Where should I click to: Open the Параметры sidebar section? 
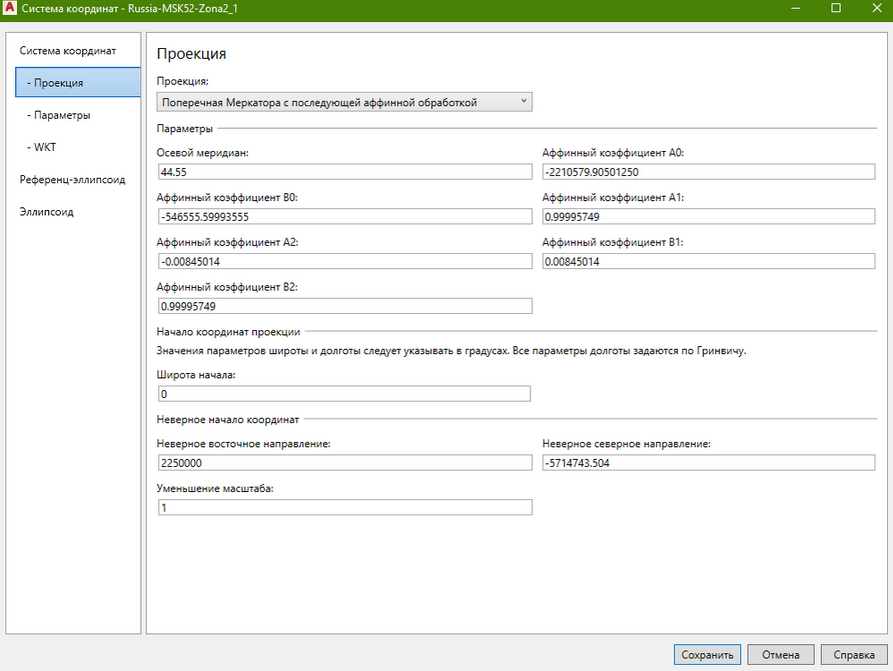(62, 115)
